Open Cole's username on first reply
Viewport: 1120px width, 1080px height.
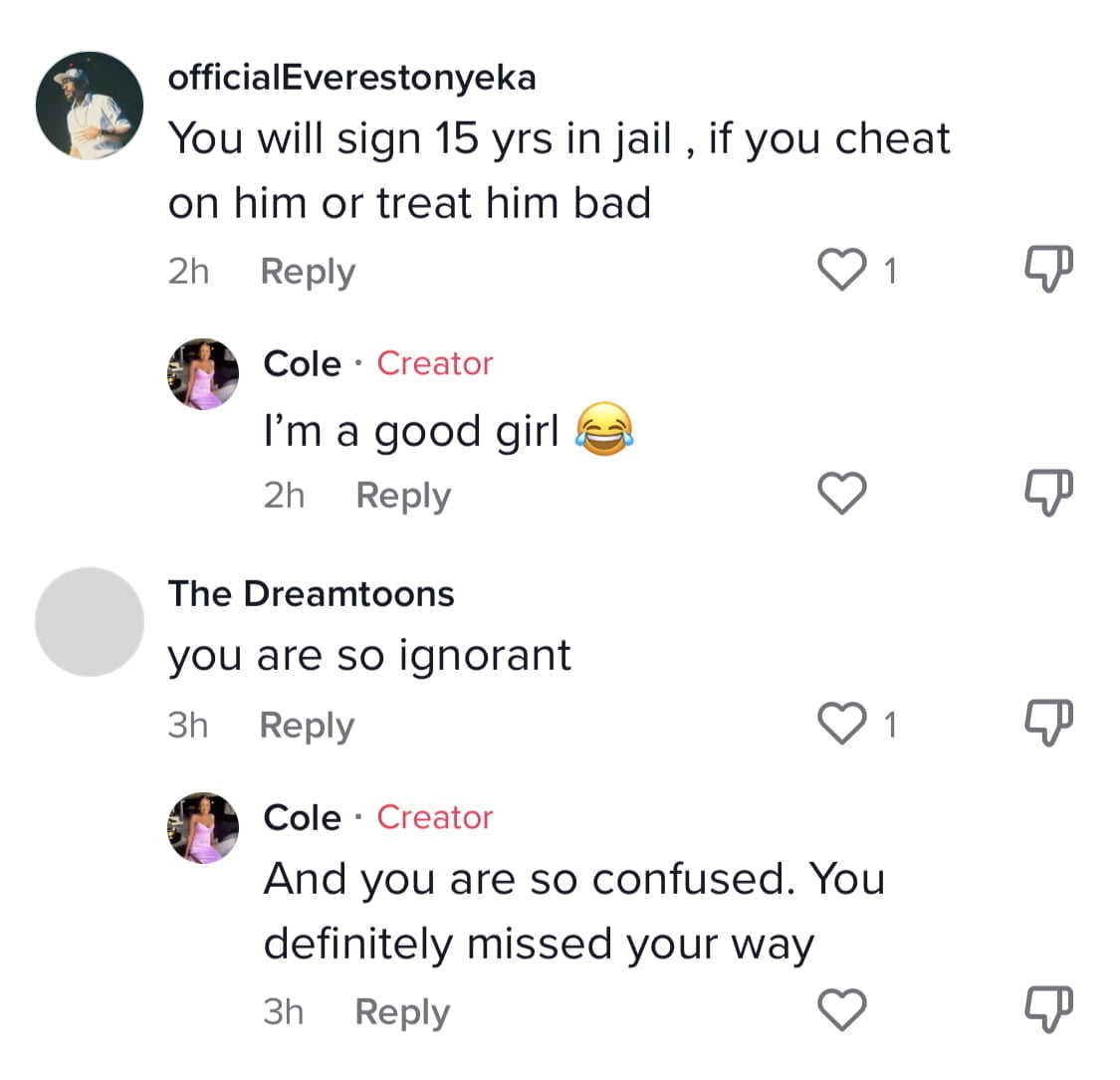(x=302, y=363)
